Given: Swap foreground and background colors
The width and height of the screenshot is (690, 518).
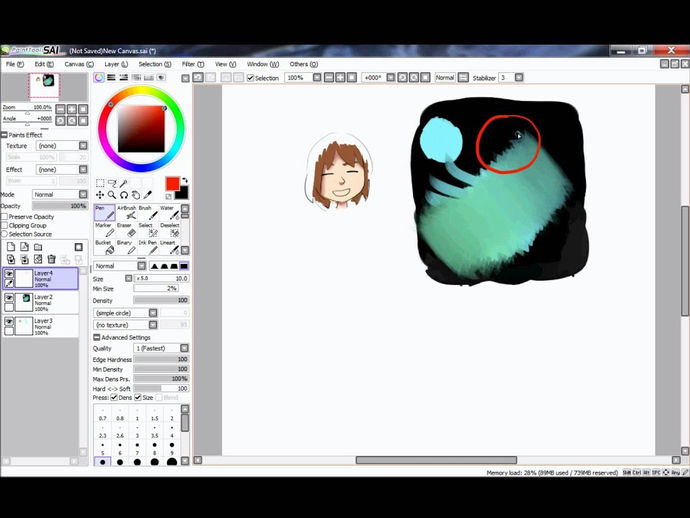Looking at the screenshot, I should [185, 180].
